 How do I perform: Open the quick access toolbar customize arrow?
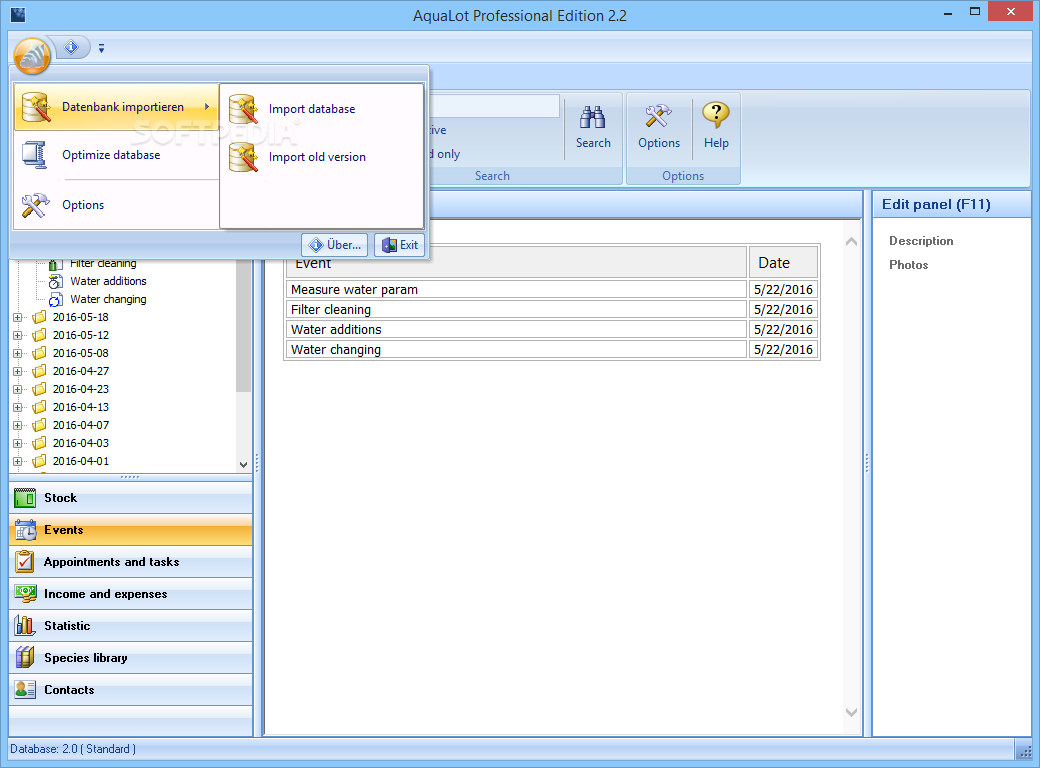[x=101, y=48]
